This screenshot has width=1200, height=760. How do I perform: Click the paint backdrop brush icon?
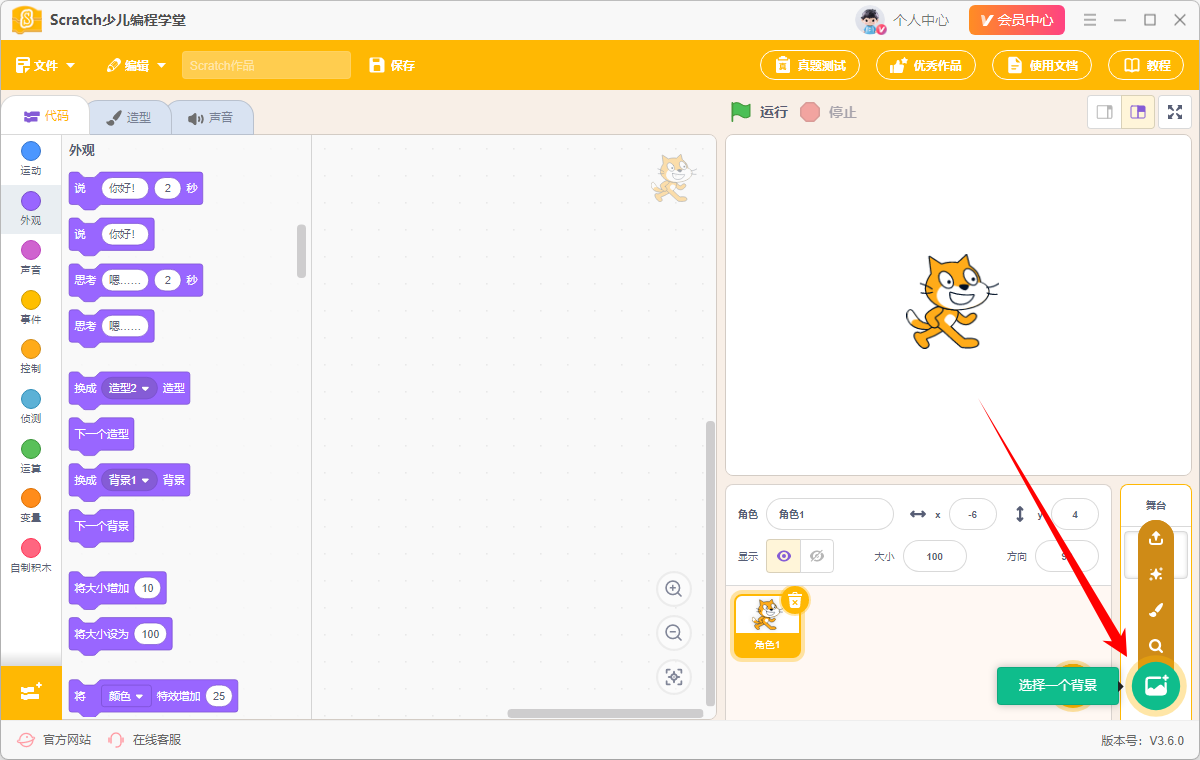click(1156, 610)
